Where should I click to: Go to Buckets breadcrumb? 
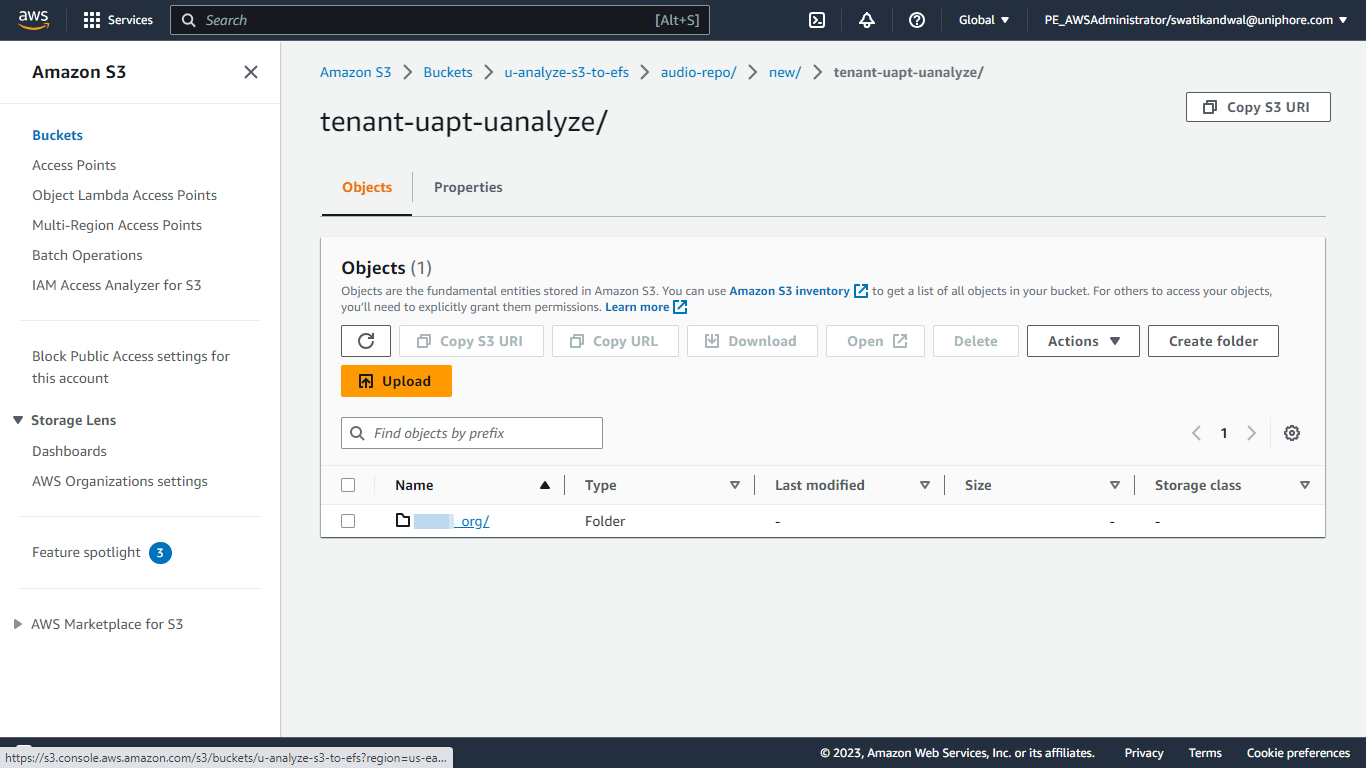tap(448, 72)
